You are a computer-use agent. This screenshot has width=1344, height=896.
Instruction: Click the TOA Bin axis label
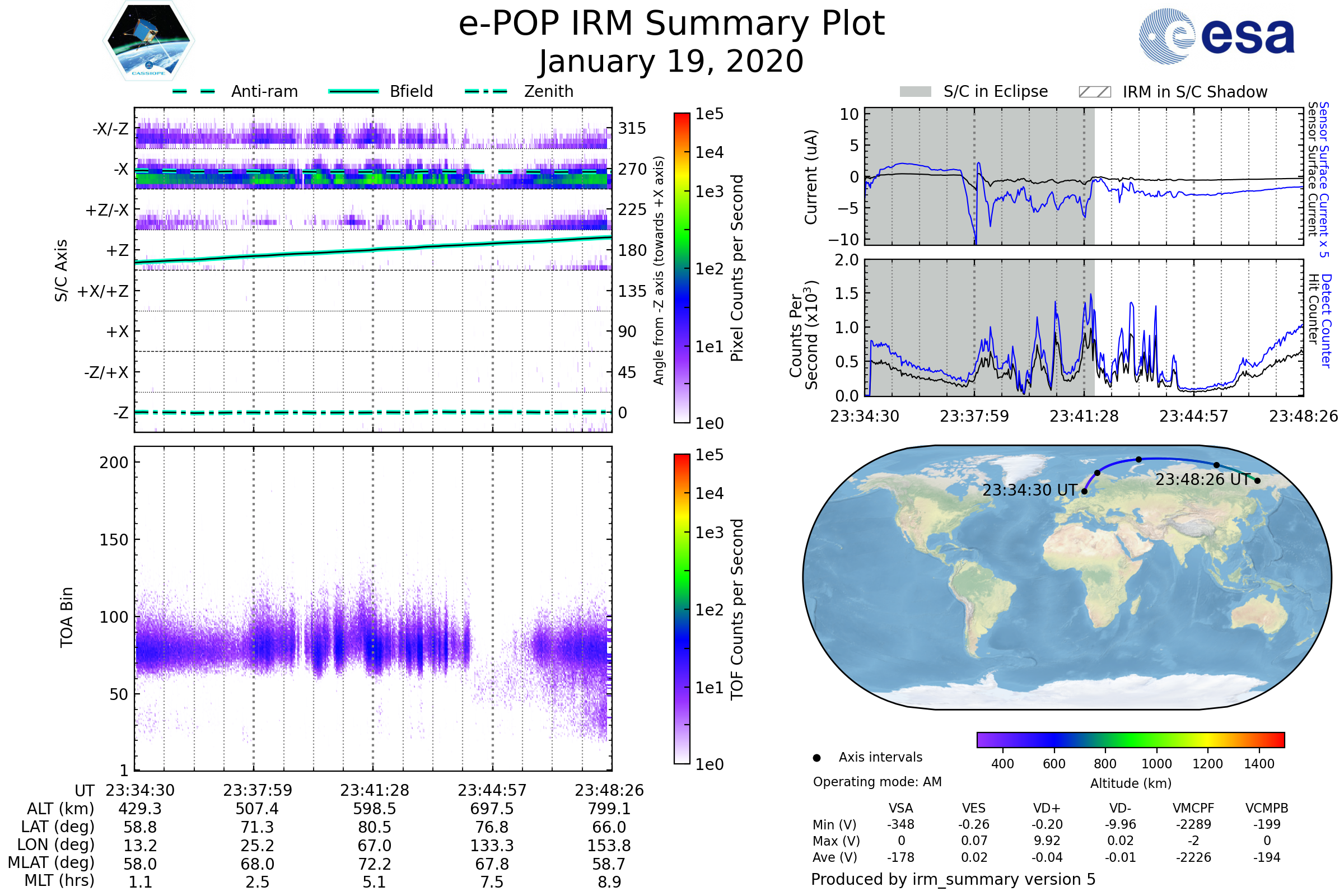67,617
